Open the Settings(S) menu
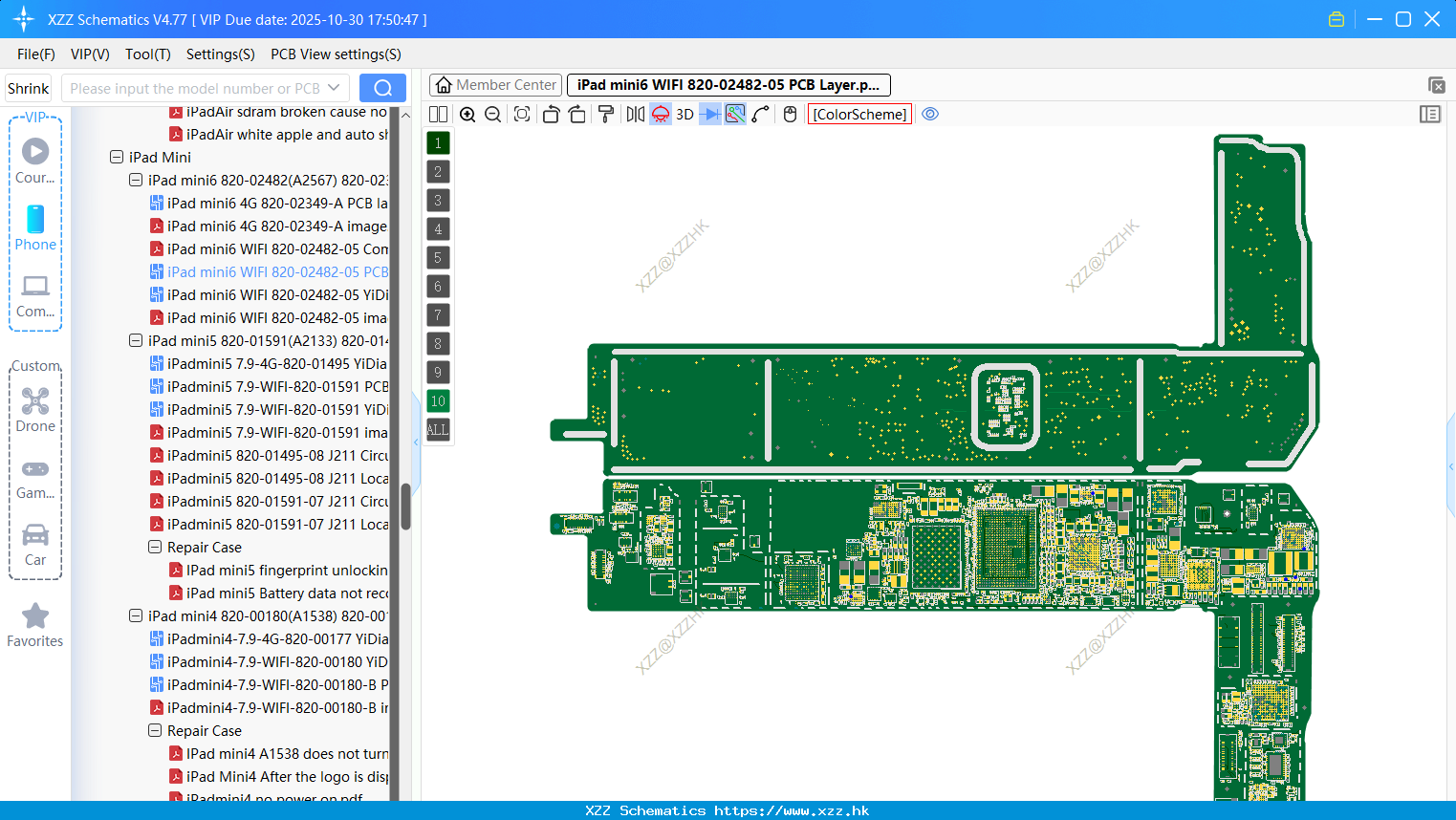Screen dimensions: 1456x820 click(221, 54)
